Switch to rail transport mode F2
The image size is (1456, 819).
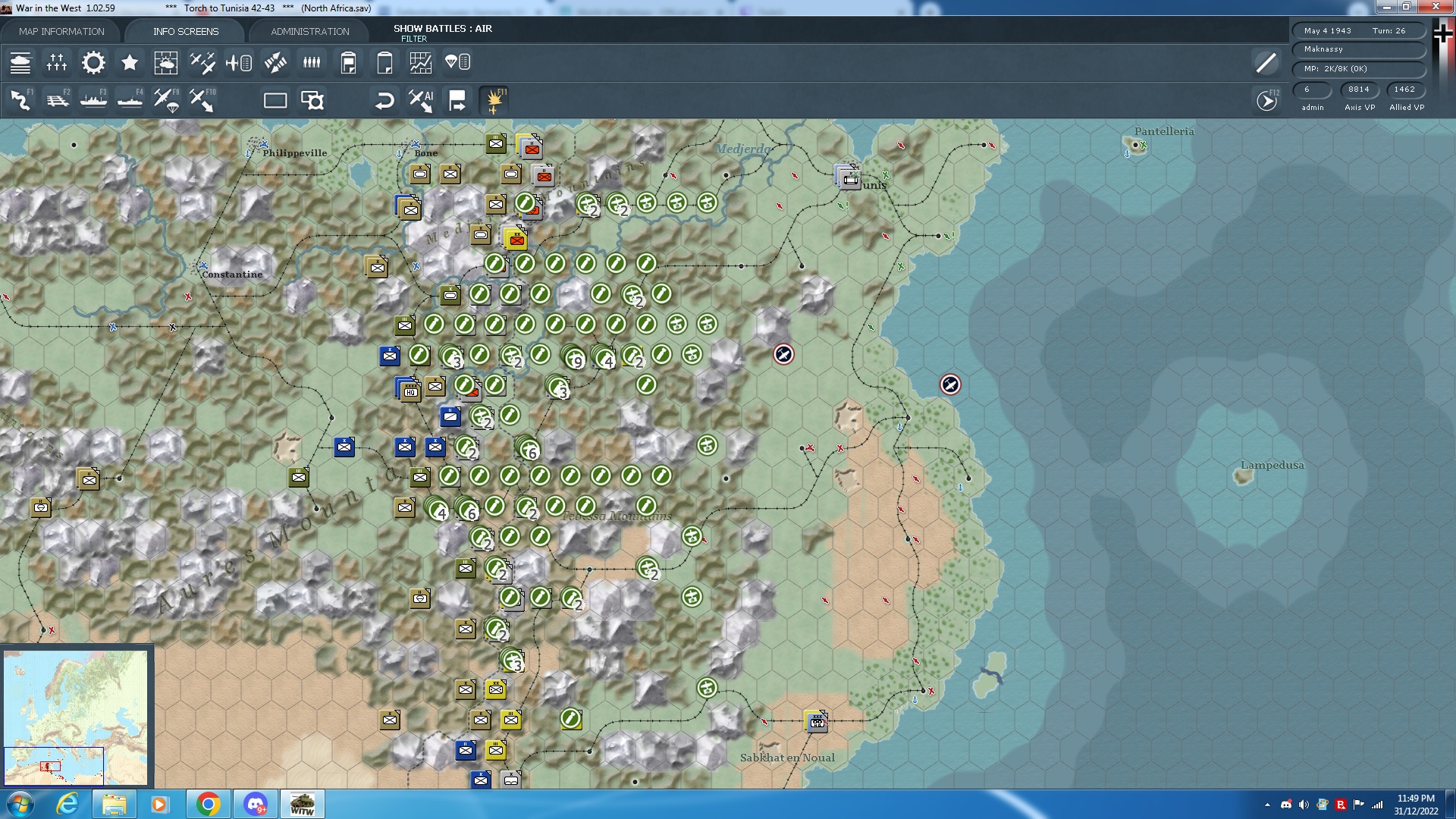point(58,99)
